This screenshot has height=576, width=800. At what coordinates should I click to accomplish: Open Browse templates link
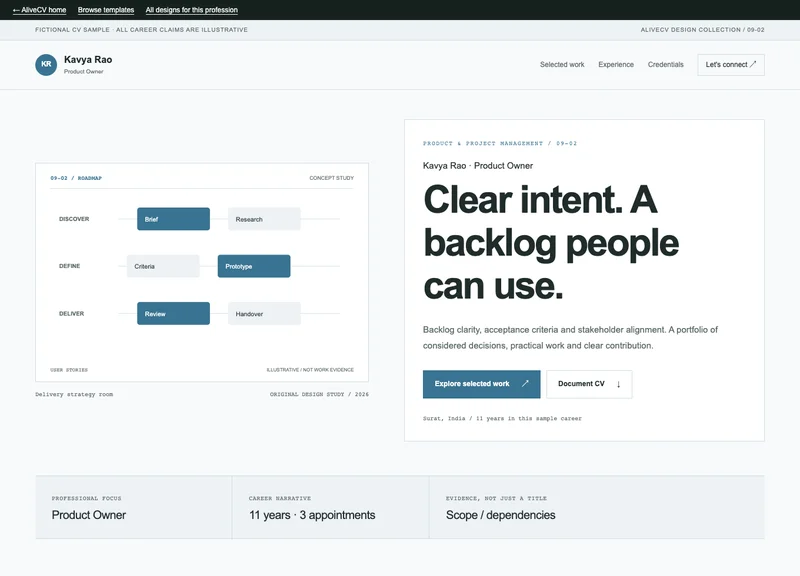point(106,10)
